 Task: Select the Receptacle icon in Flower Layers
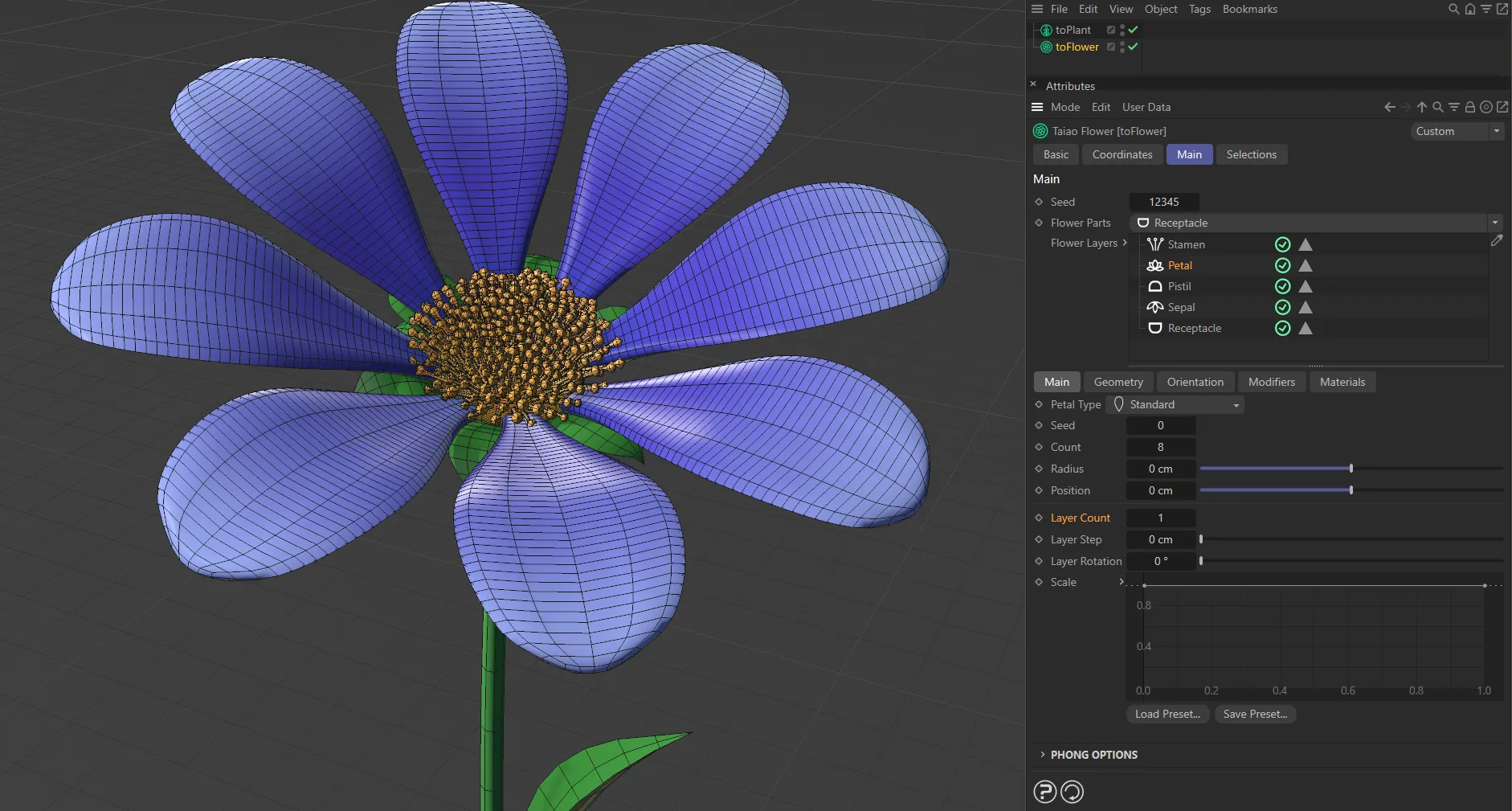(1155, 328)
